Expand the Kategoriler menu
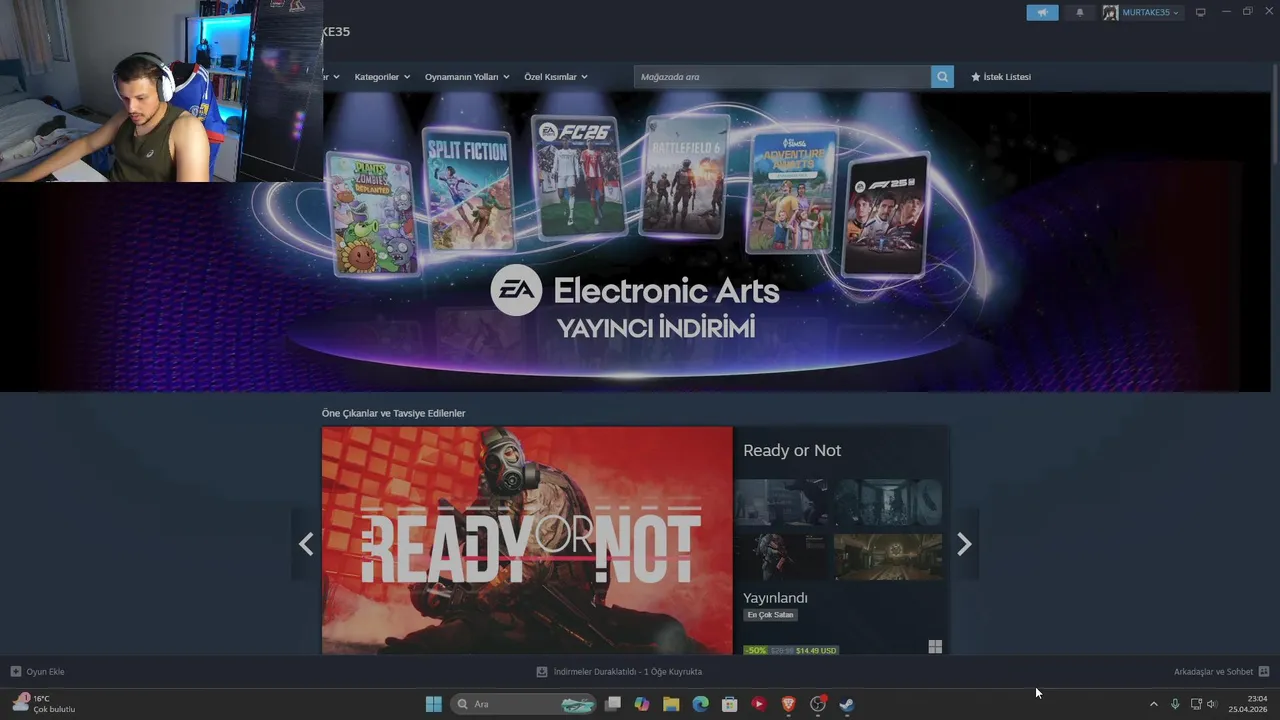This screenshot has height=720, width=1280. coord(382,77)
